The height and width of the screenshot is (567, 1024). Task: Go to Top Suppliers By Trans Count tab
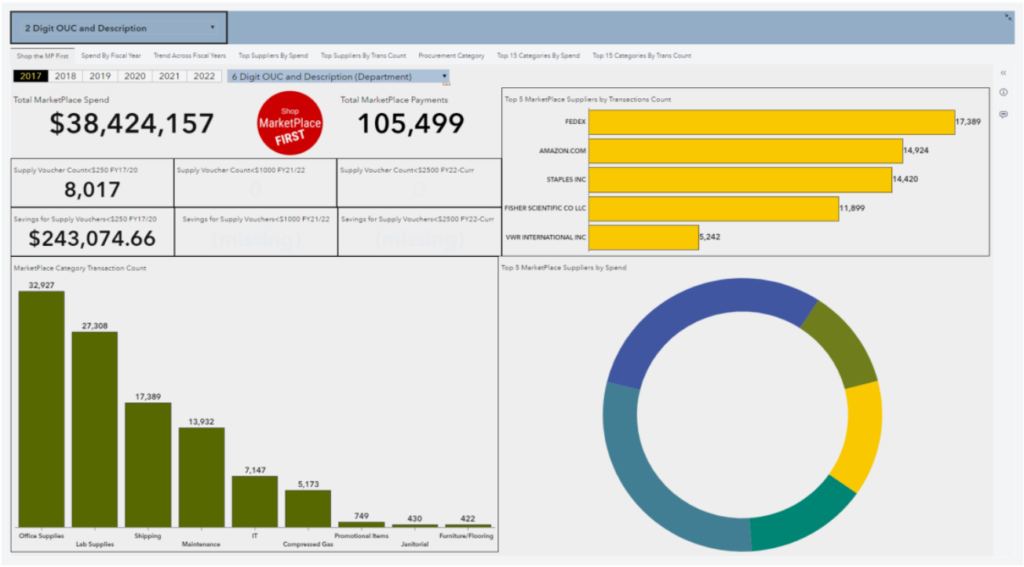tap(363, 56)
